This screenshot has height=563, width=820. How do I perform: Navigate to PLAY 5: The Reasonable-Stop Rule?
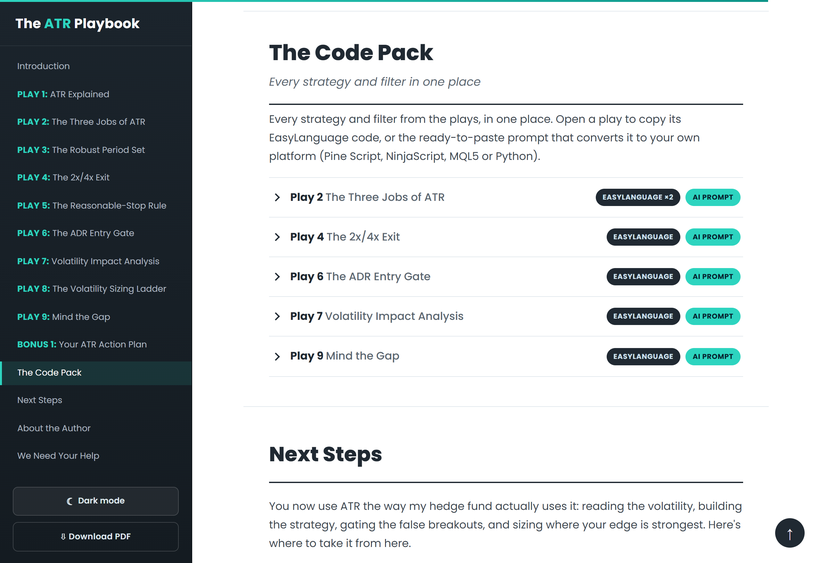pyautogui.click(x=92, y=205)
